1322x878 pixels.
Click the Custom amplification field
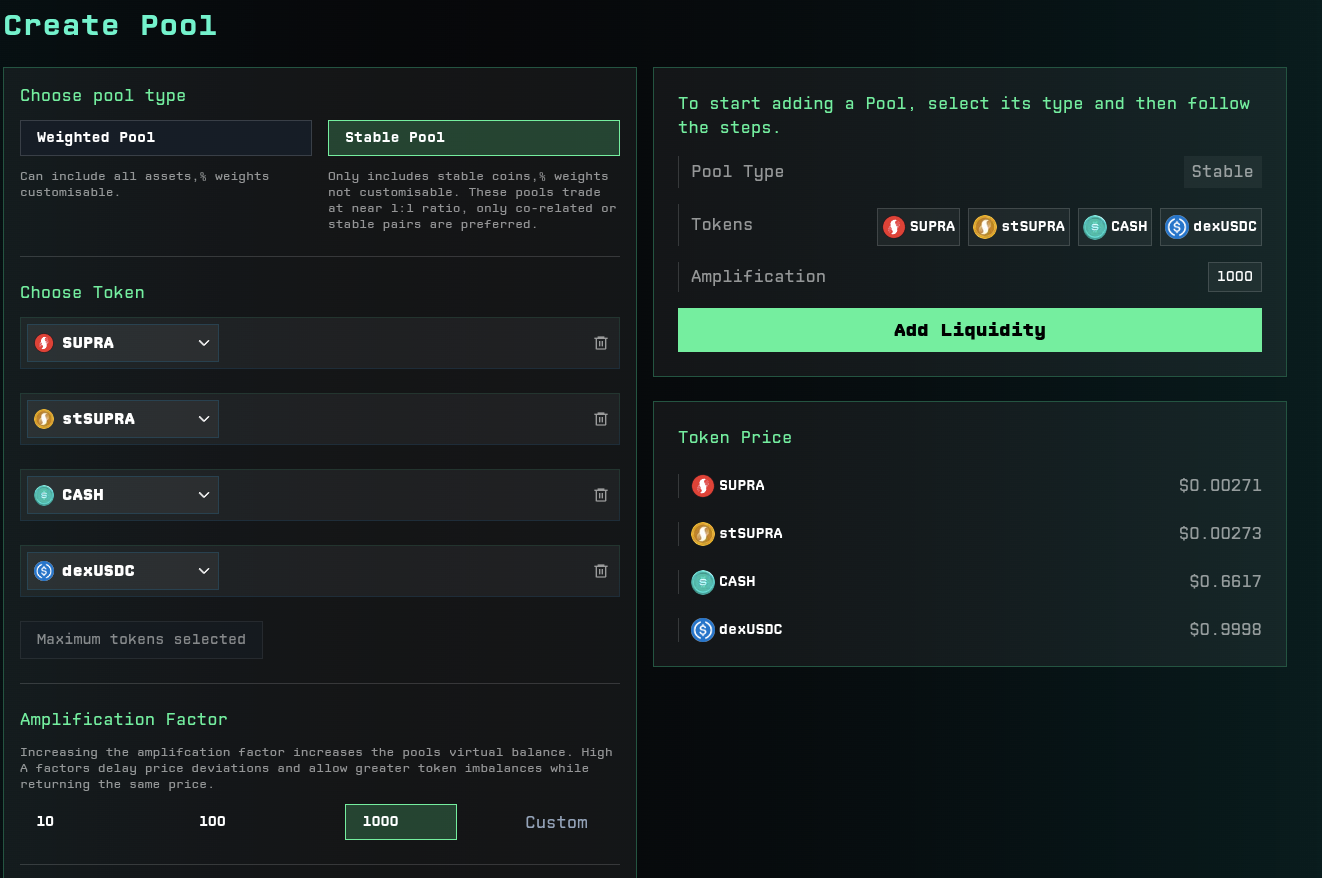click(556, 823)
